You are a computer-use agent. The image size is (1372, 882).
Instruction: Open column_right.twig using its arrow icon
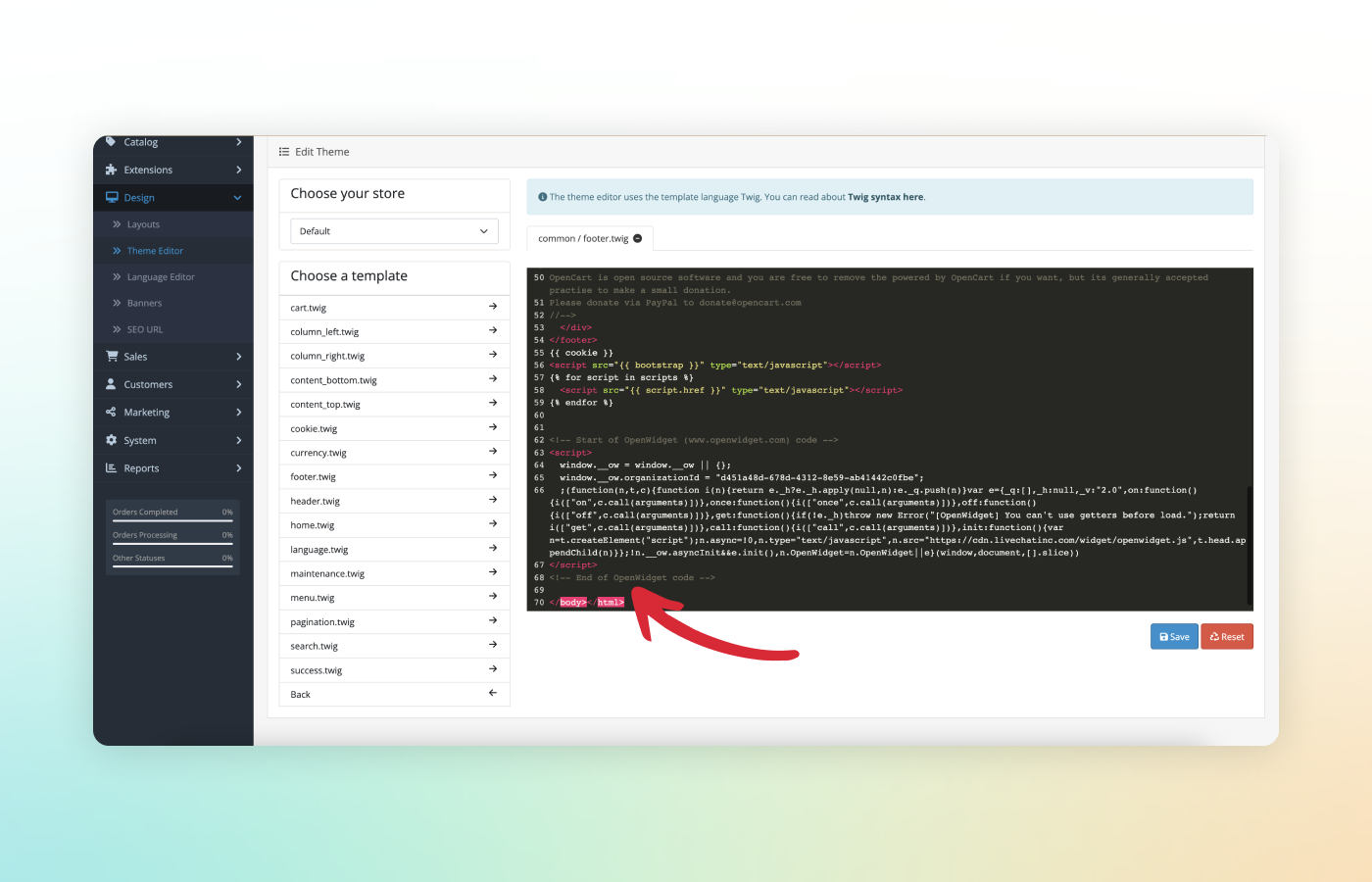coord(493,355)
